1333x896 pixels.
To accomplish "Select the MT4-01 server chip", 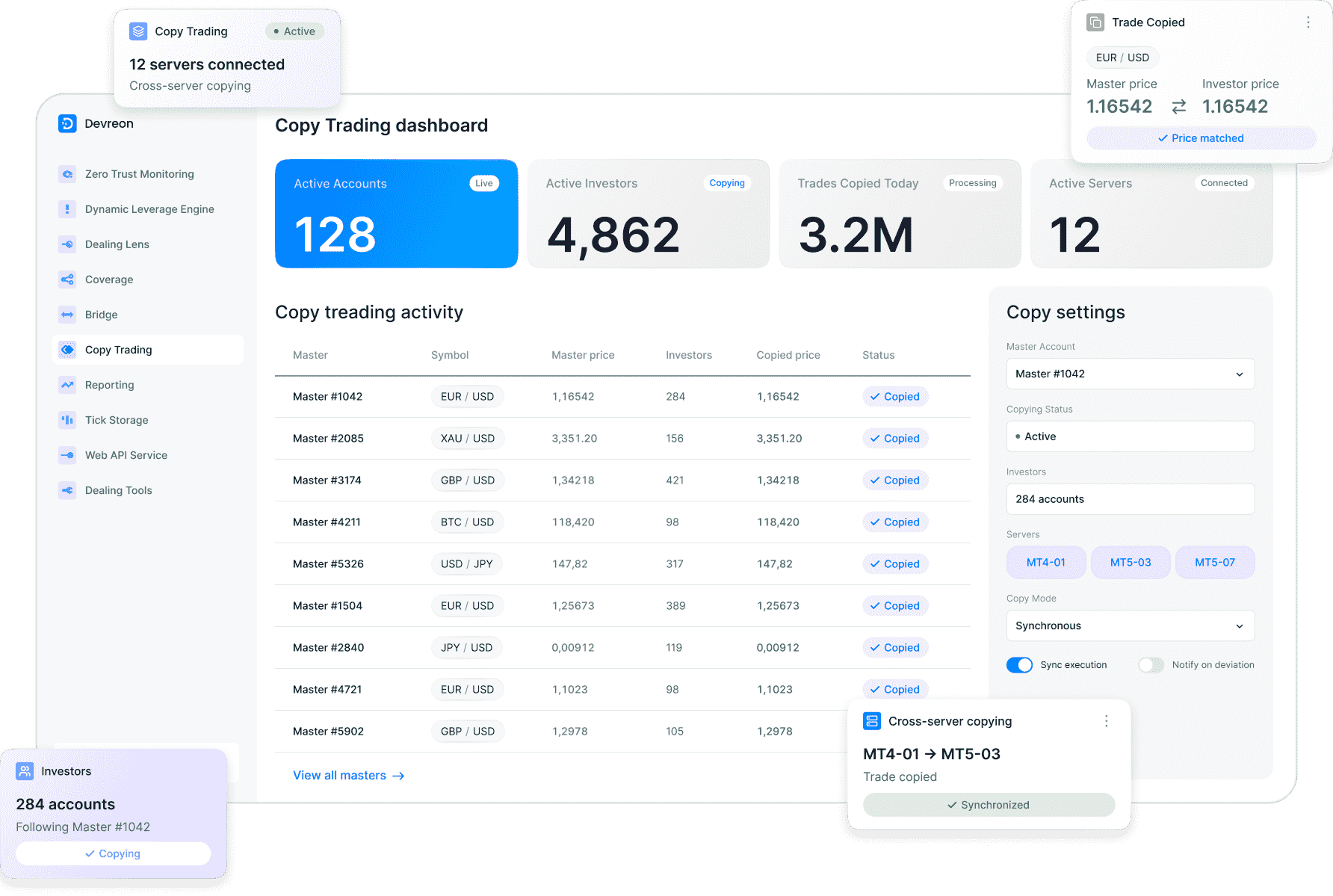I will click(x=1046, y=563).
